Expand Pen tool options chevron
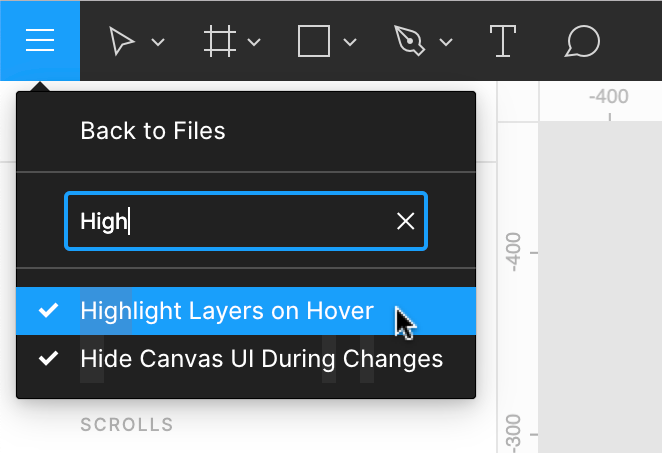 coord(446,42)
